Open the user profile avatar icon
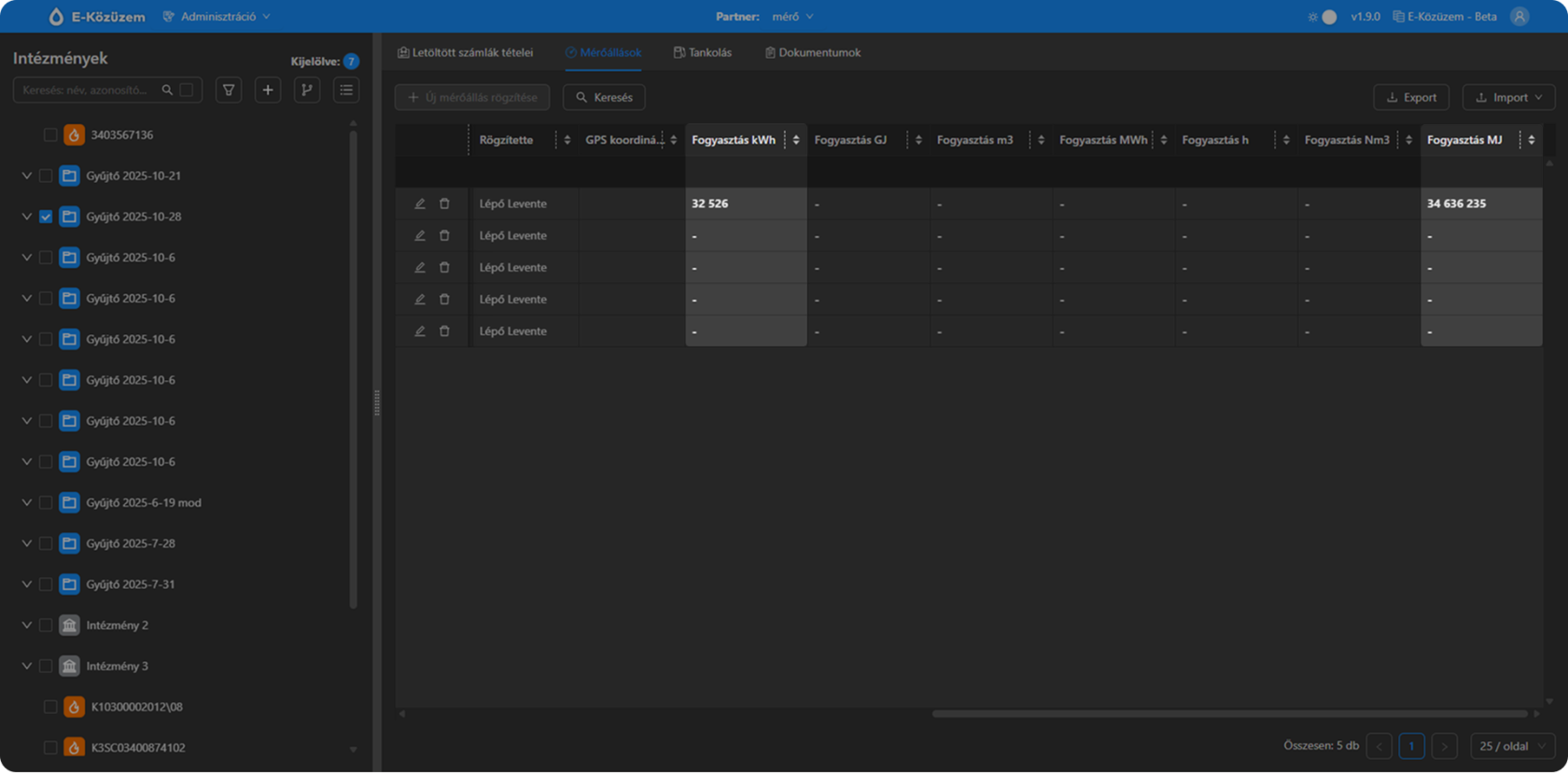 pyautogui.click(x=1519, y=17)
